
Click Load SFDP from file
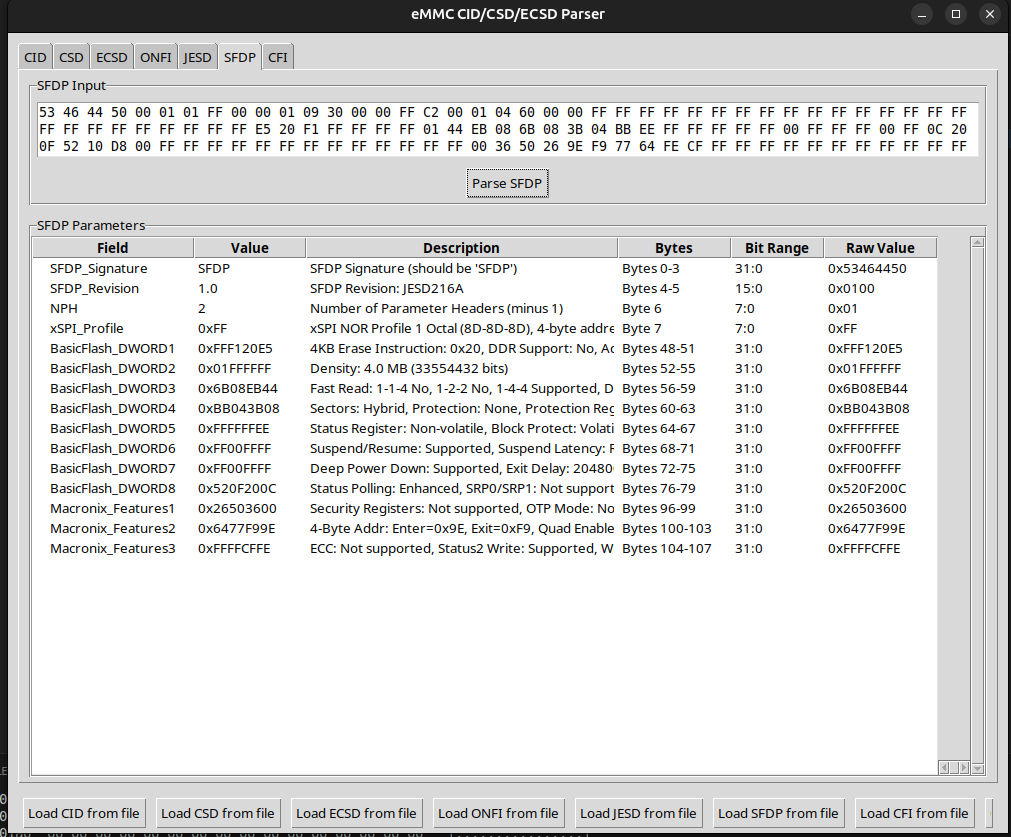pyautogui.click(x=778, y=813)
